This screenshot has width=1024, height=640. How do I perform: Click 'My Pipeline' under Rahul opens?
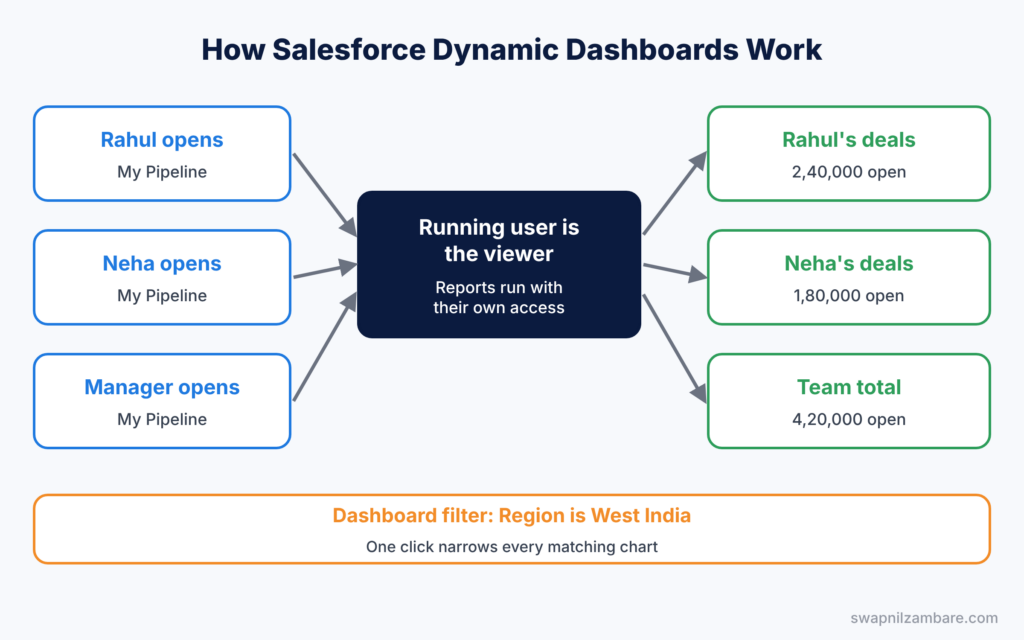[162, 172]
